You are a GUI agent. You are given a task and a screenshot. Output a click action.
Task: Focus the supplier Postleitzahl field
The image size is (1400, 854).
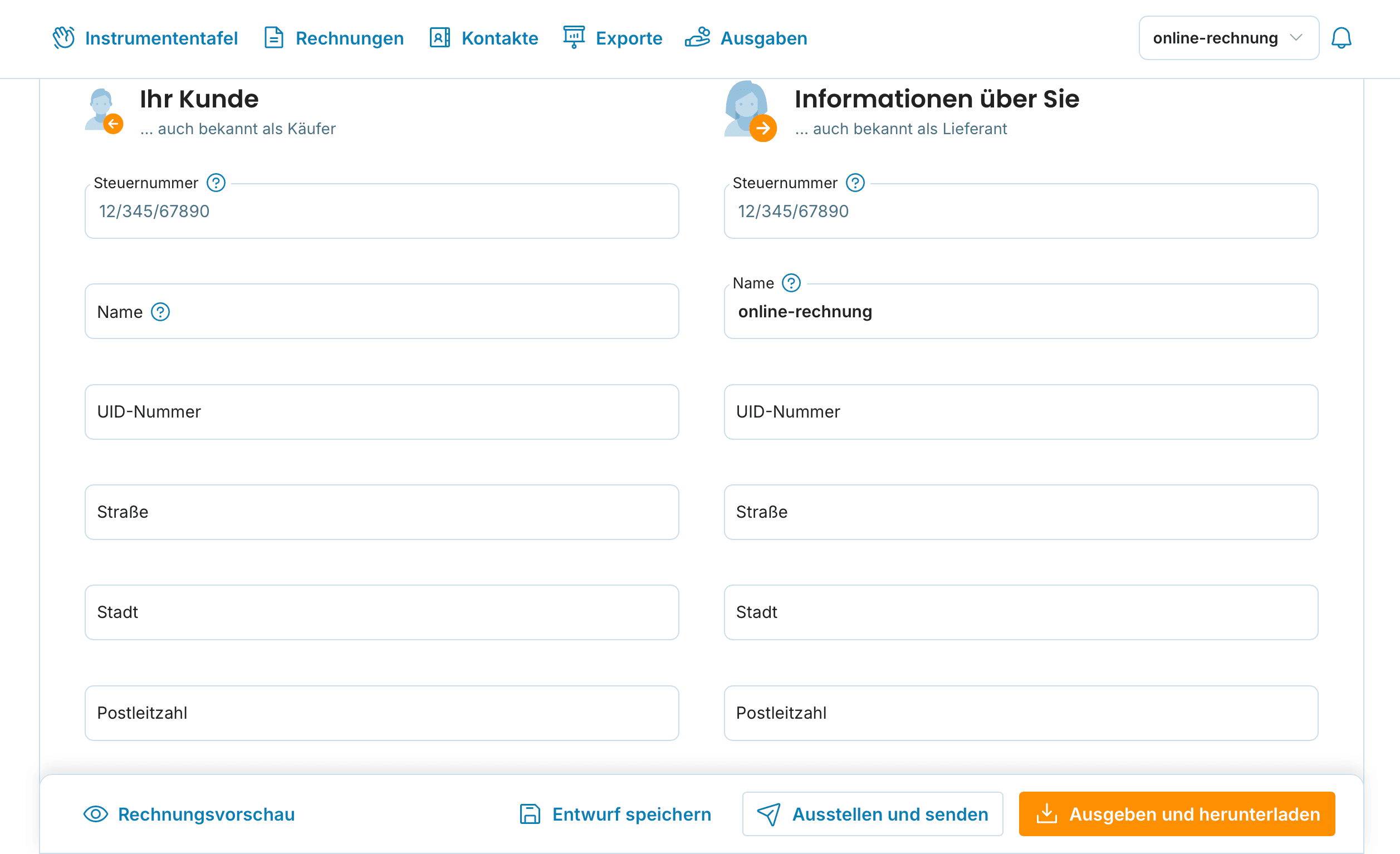pos(1021,713)
